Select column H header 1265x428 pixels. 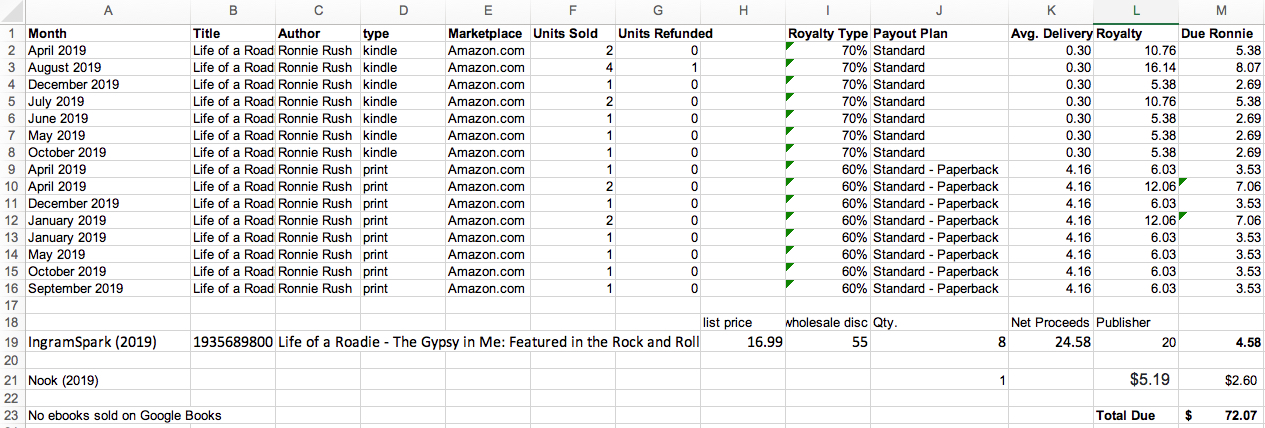744,11
